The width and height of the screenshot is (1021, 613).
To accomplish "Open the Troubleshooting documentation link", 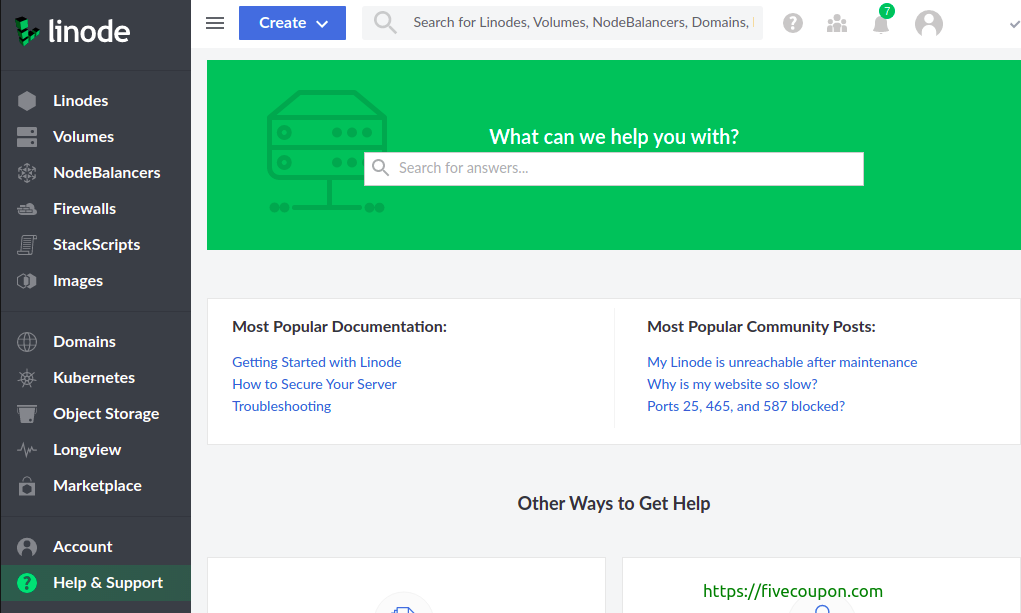I will (281, 406).
